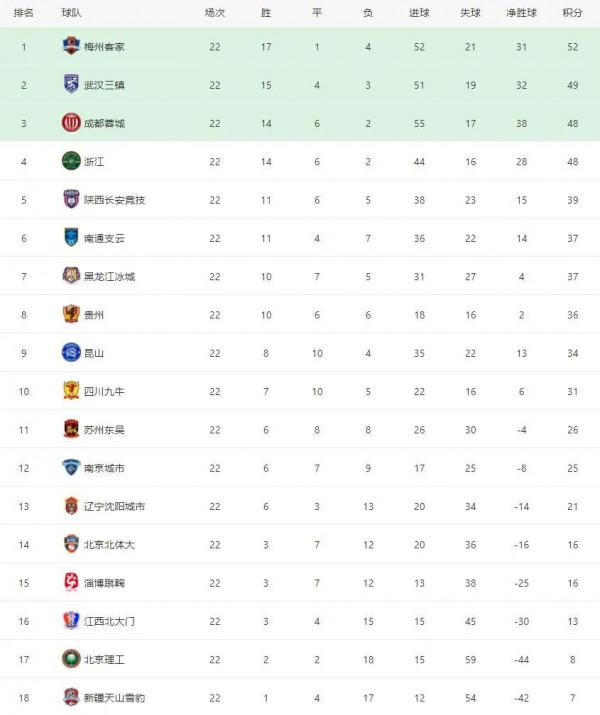Image resolution: width=600 pixels, height=715 pixels.
Task: Click the 梅州客家 team logo
Action: (x=71, y=46)
